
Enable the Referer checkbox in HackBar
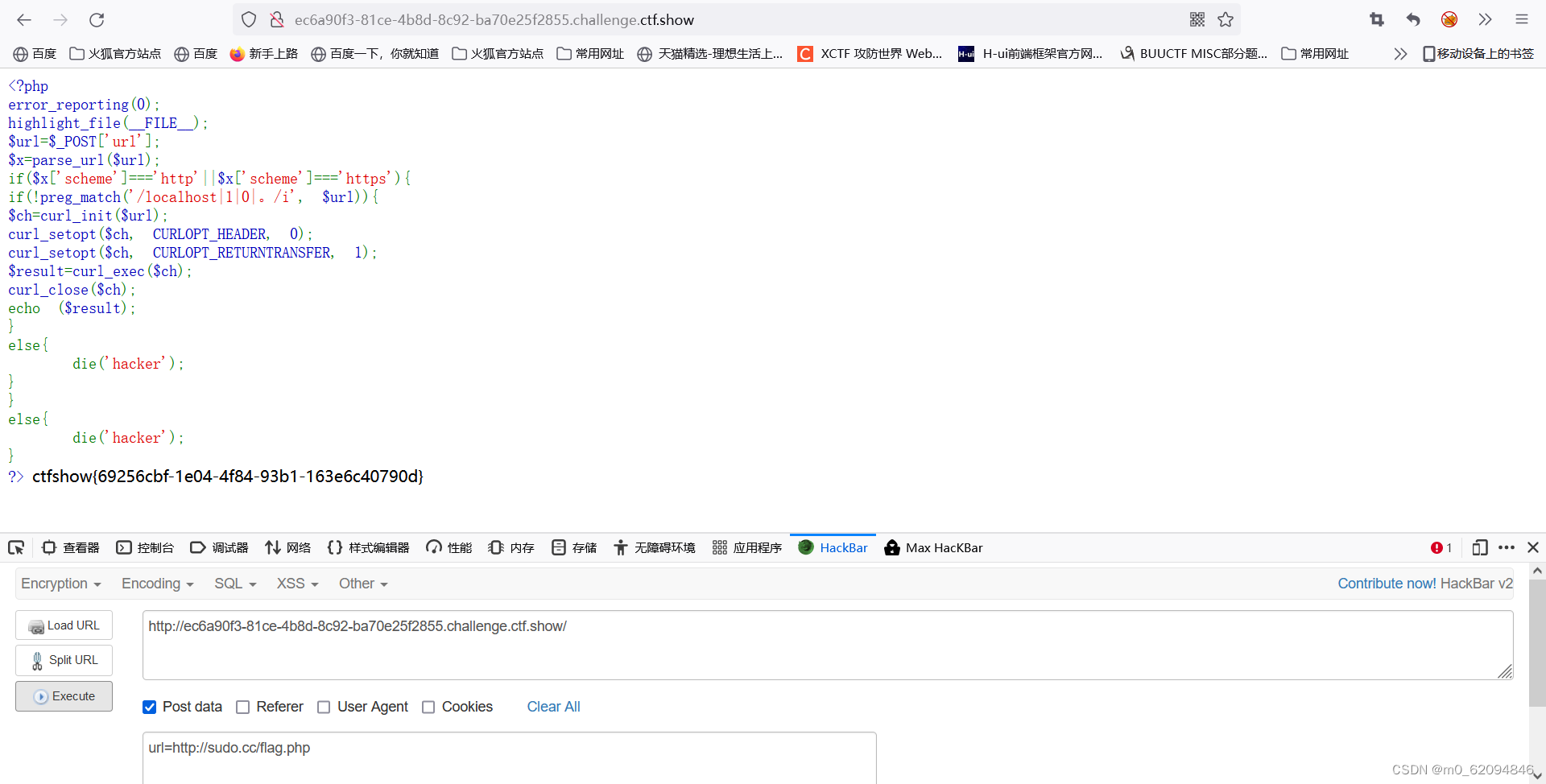[x=242, y=707]
